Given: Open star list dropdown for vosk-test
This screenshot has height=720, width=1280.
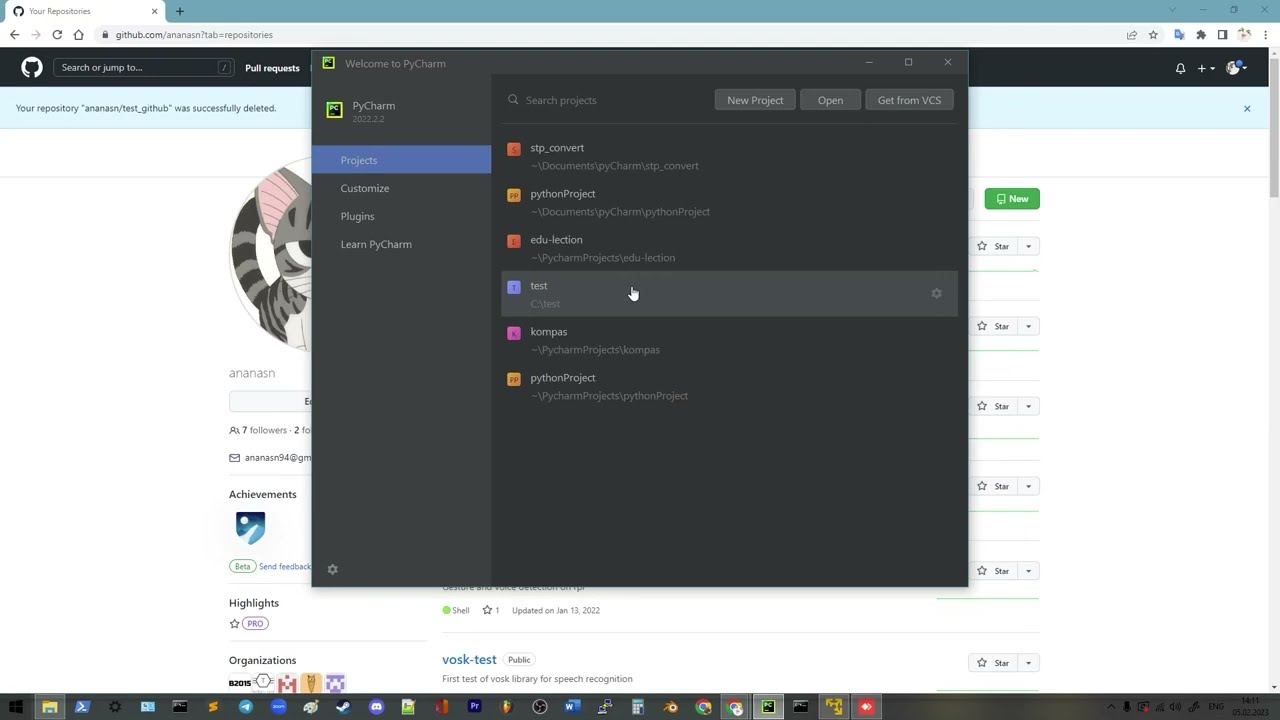Looking at the screenshot, I should (x=1028, y=663).
